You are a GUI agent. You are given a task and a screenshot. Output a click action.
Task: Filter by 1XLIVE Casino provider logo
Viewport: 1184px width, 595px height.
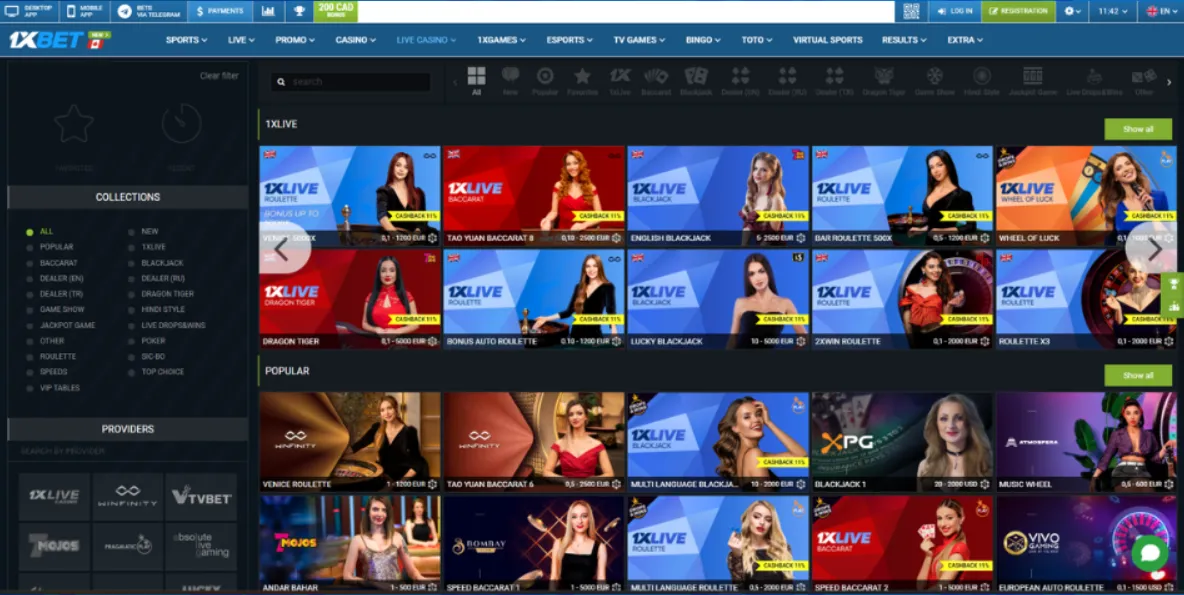[x=54, y=497]
